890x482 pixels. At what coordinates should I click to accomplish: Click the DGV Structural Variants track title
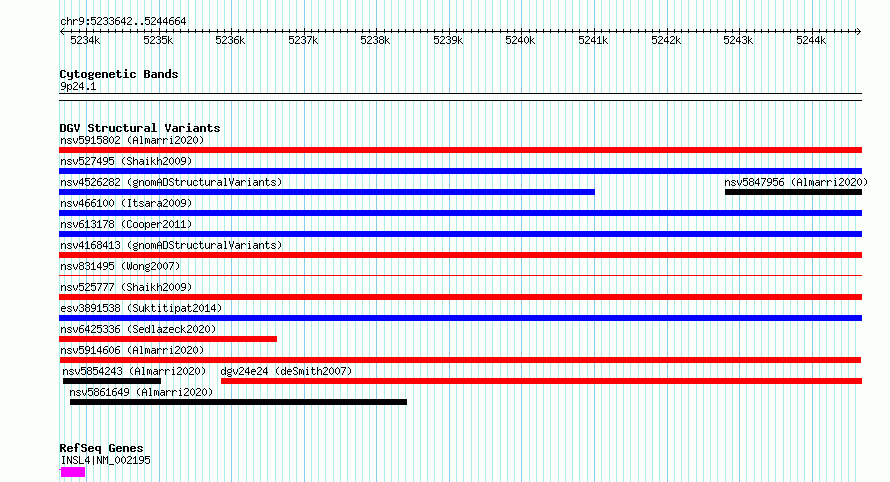pos(140,128)
